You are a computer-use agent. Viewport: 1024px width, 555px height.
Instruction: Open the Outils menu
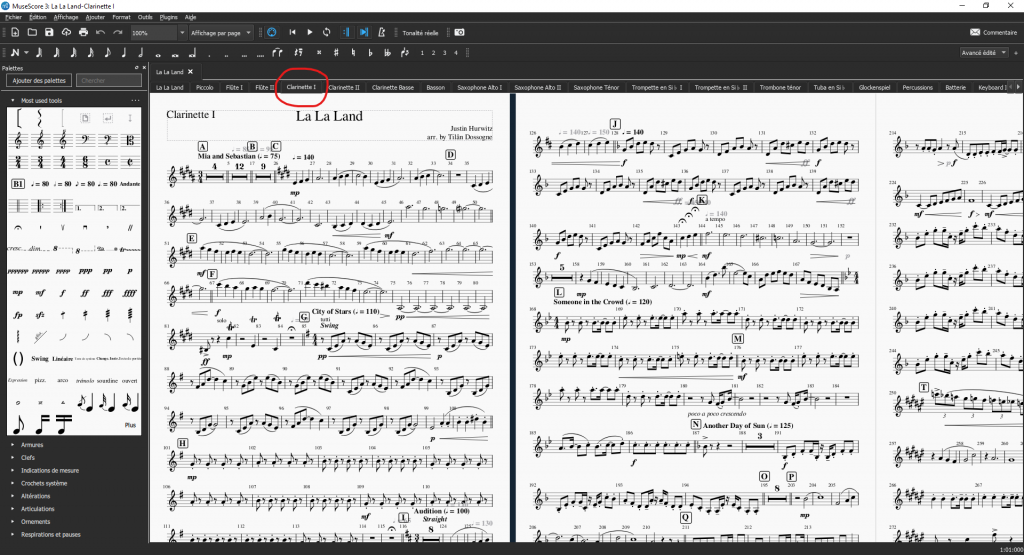145,17
